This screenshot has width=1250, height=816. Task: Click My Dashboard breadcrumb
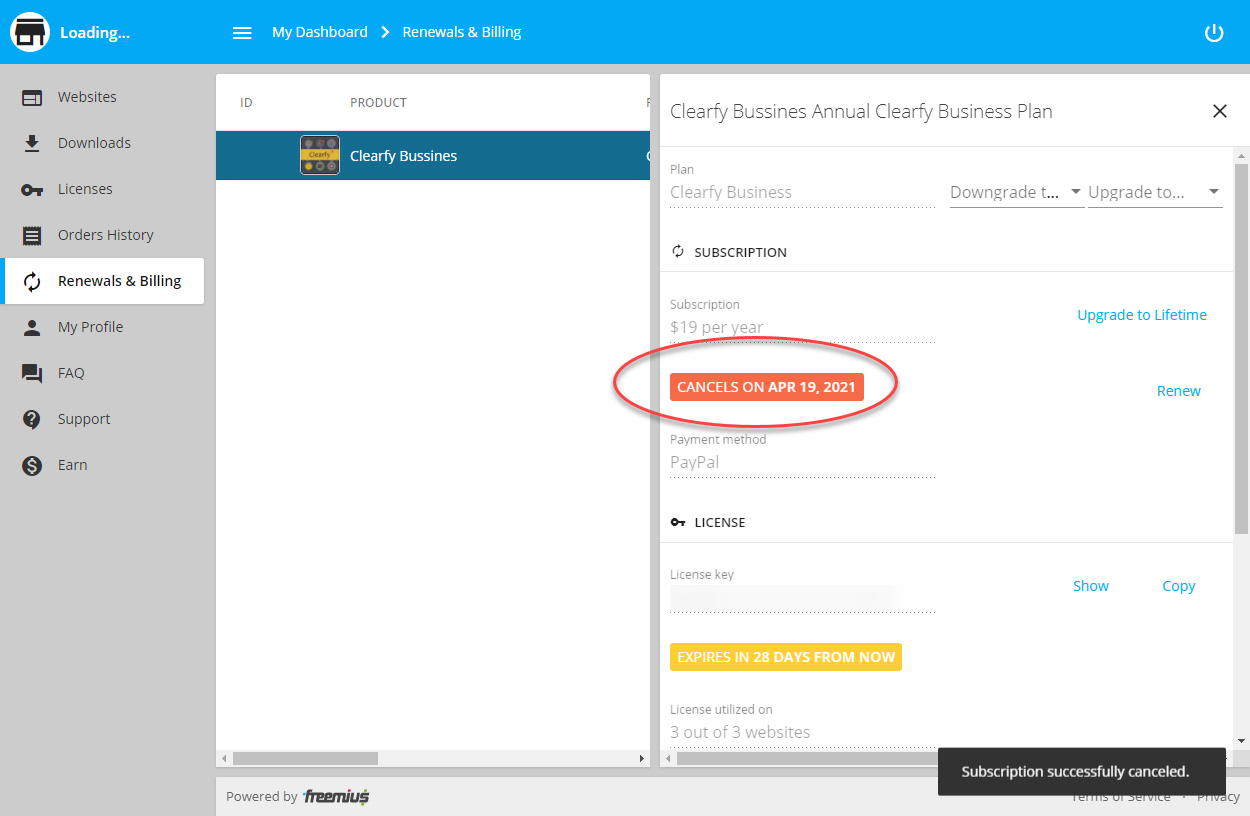point(320,32)
